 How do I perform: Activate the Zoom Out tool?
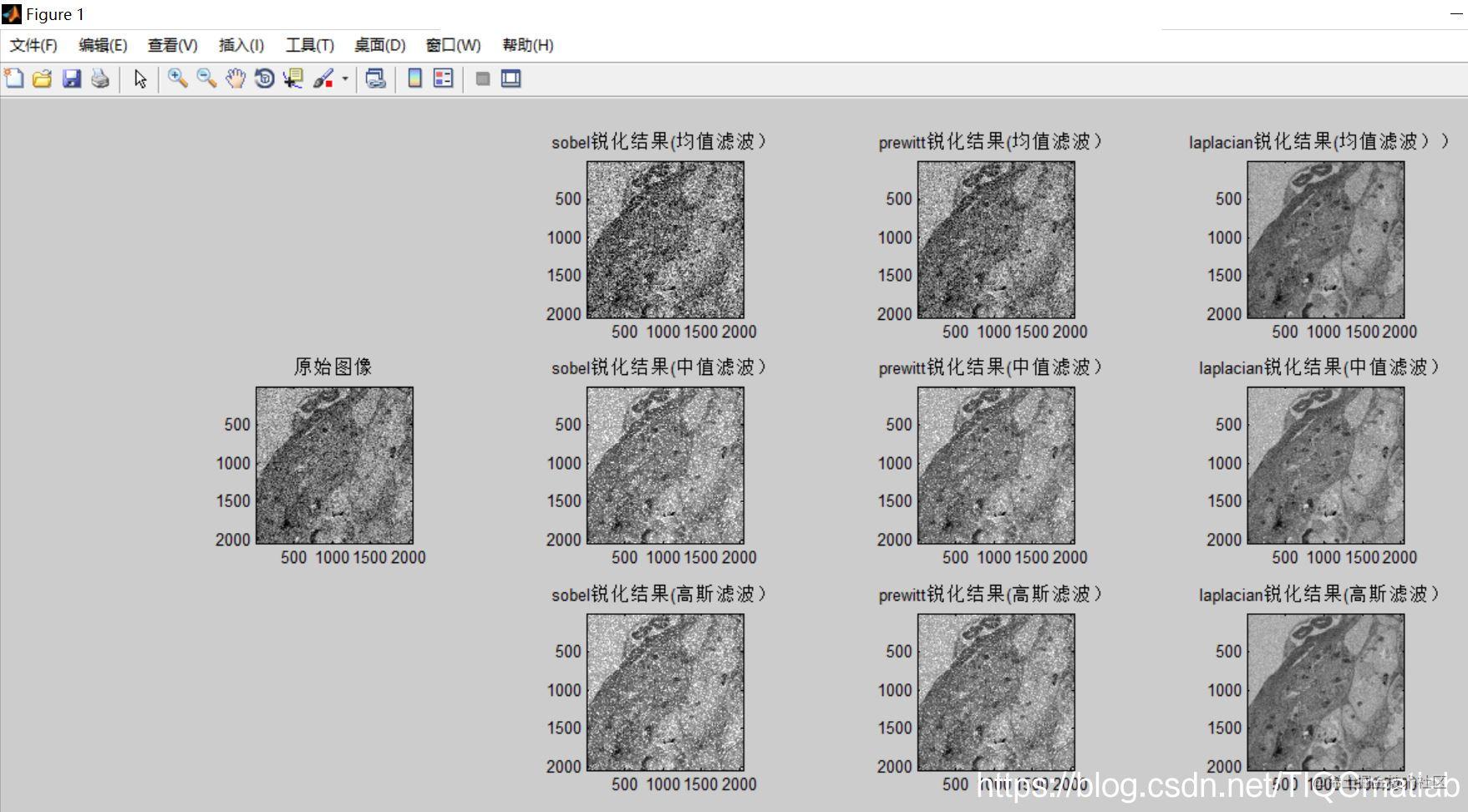click(207, 79)
